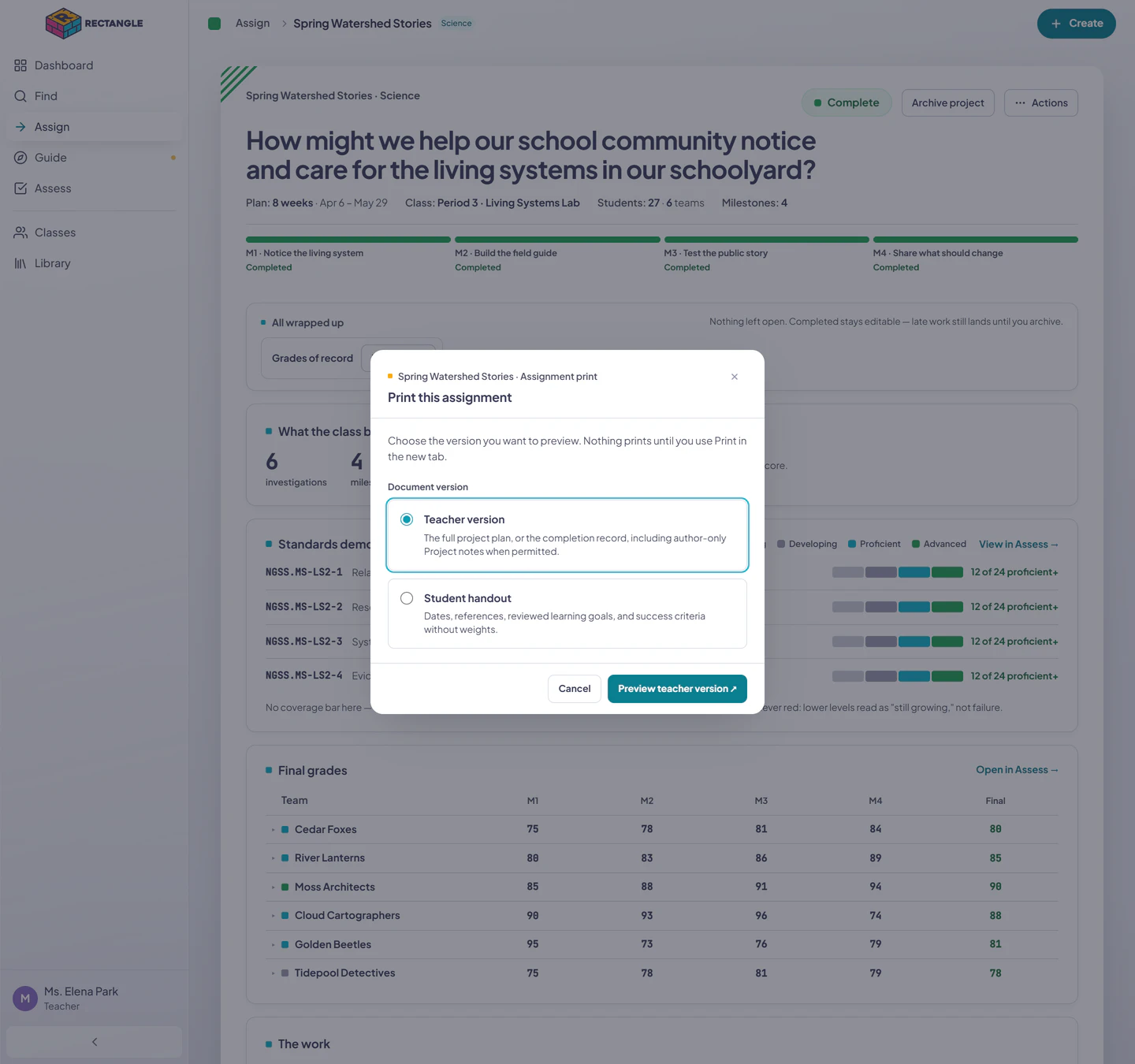
Task: Click the Library books icon
Action: (x=20, y=263)
